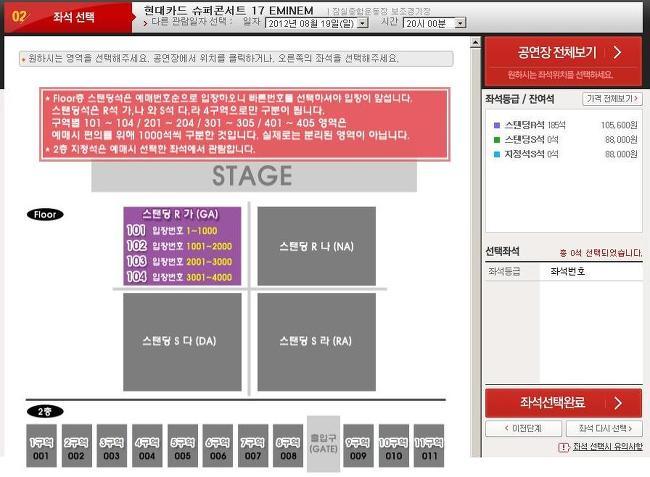650x477 pixels.
Task: Select 2층 section 8구역 008
Action: (x=288, y=446)
